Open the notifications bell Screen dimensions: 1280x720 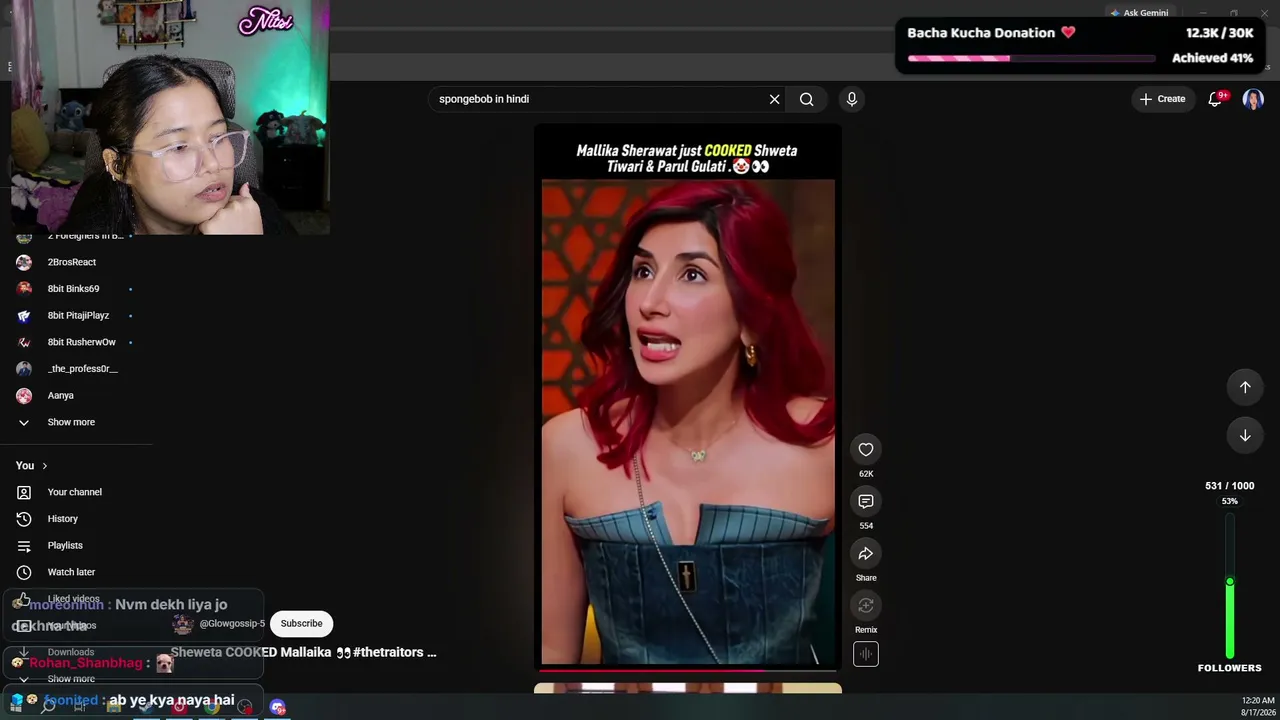[x=1216, y=99]
